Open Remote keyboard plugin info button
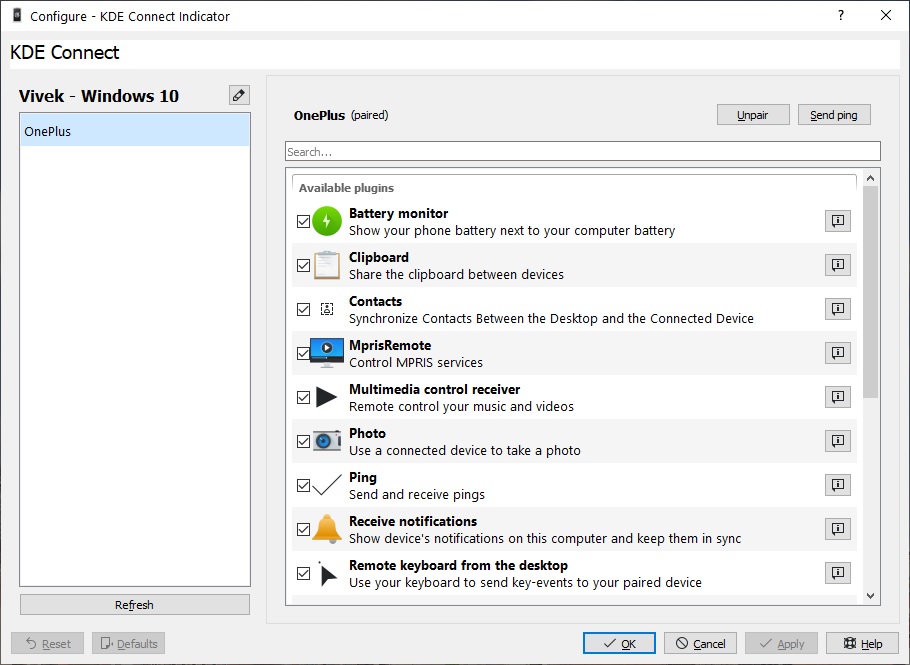 tap(837, 573)
